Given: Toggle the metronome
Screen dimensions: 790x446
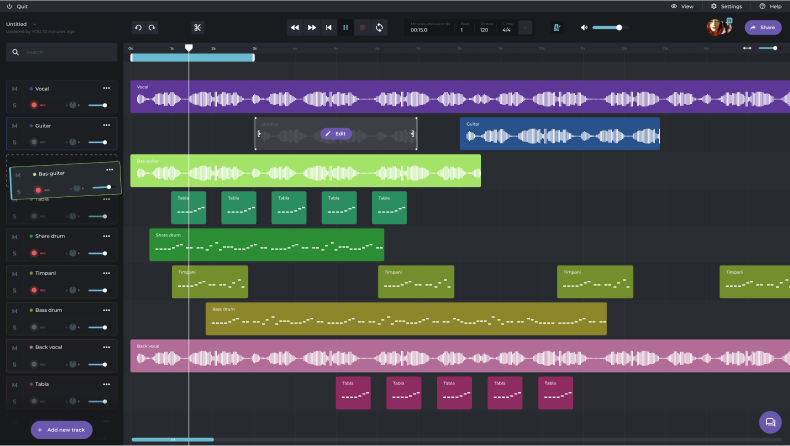Looking at the screenshot, I should tap(557, 28).
